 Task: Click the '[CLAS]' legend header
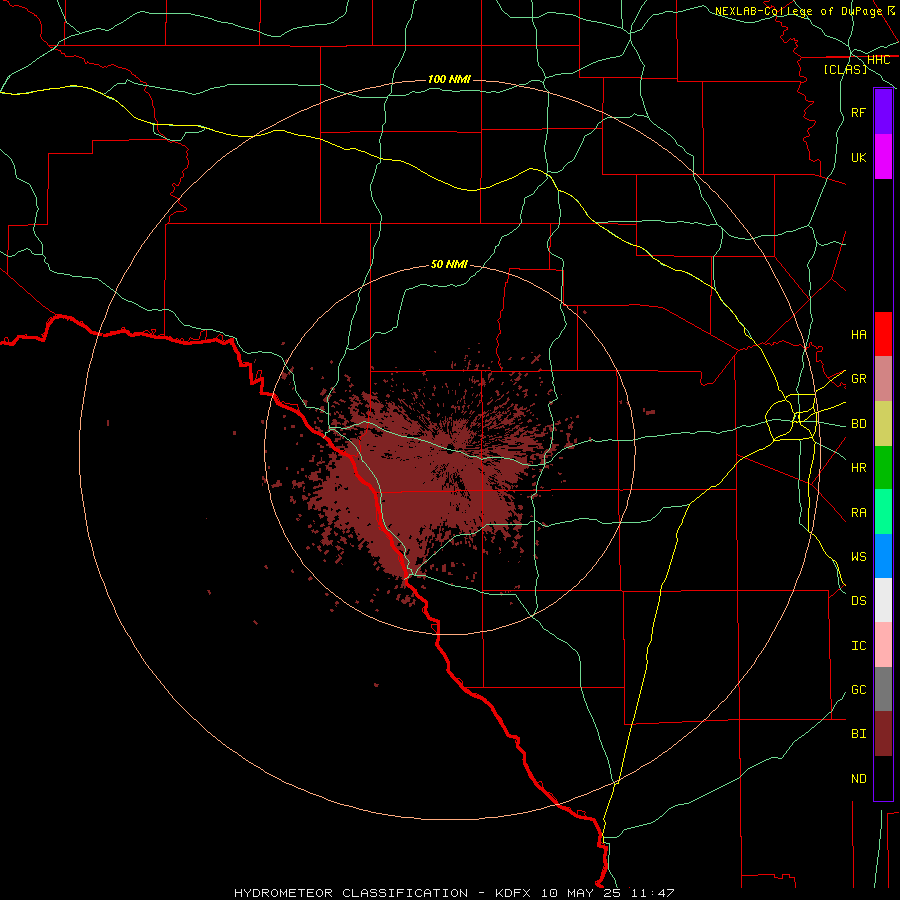click(845, 69)
